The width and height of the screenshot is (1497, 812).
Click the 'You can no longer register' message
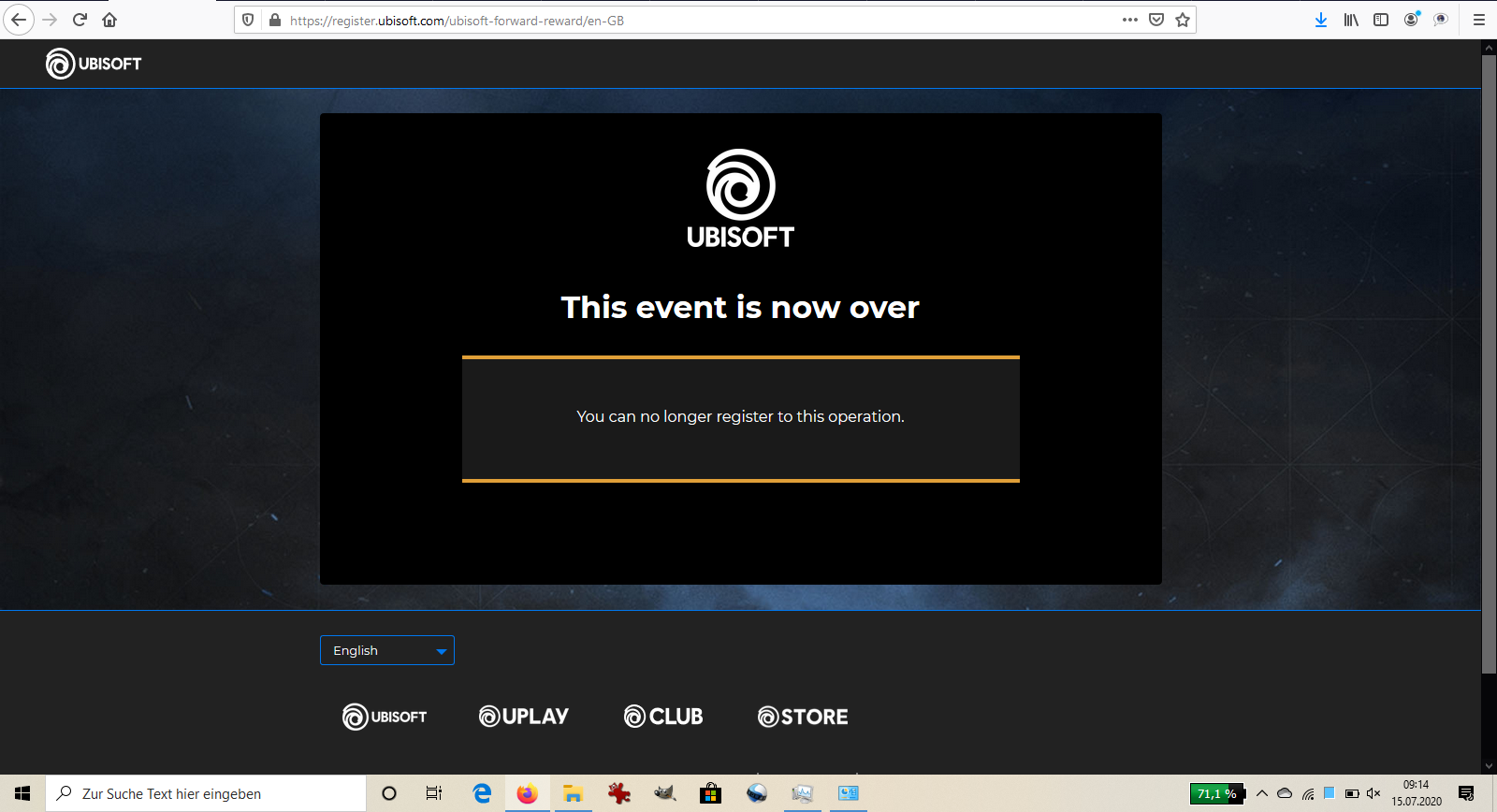pyautogui.click(x=740, y=416)
